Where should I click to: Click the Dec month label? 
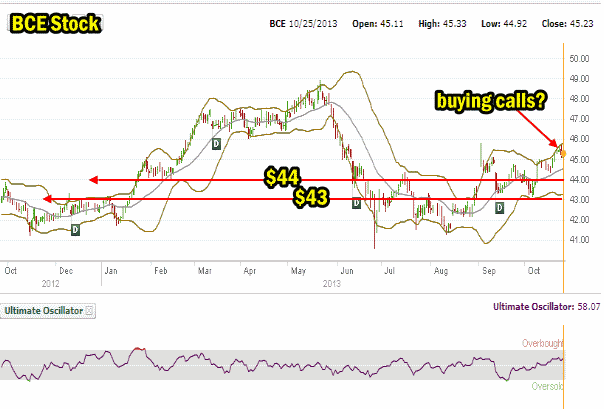[x=66, y=271]
